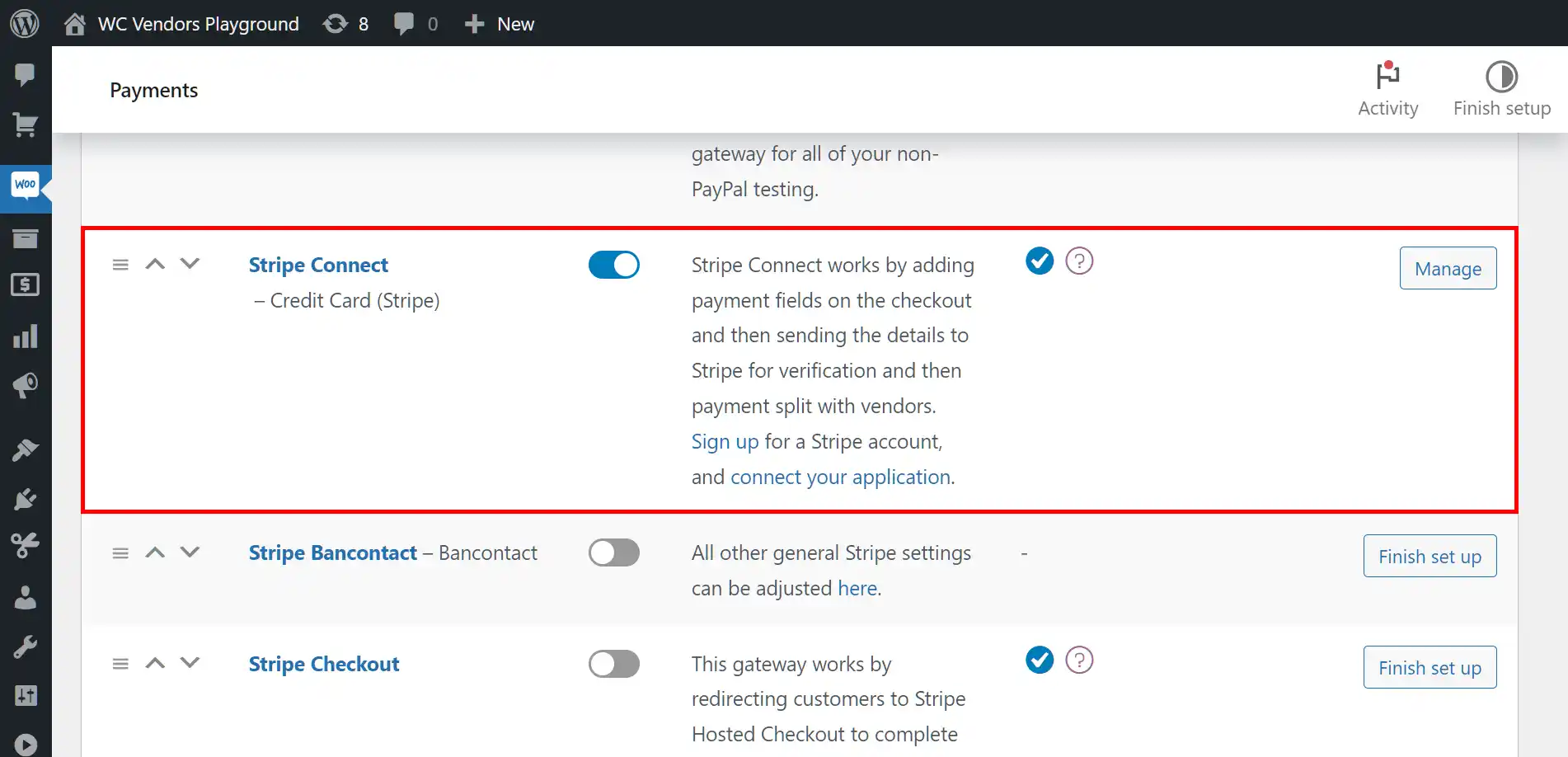Move Stripe Connect gateway down
Viewport: 1568px width, 757px height.
pos(190,264)
